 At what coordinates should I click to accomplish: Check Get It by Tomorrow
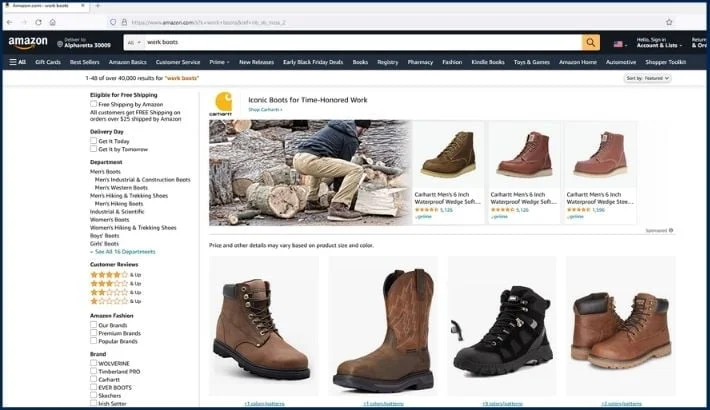tap(93, 149)
